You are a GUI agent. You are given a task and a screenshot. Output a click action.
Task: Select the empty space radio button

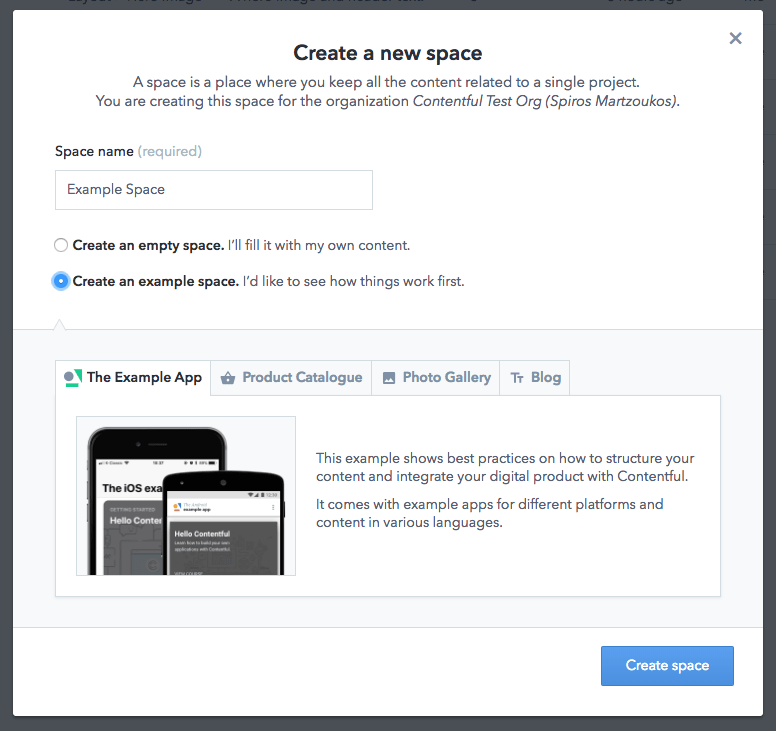[x=62, y=245]
